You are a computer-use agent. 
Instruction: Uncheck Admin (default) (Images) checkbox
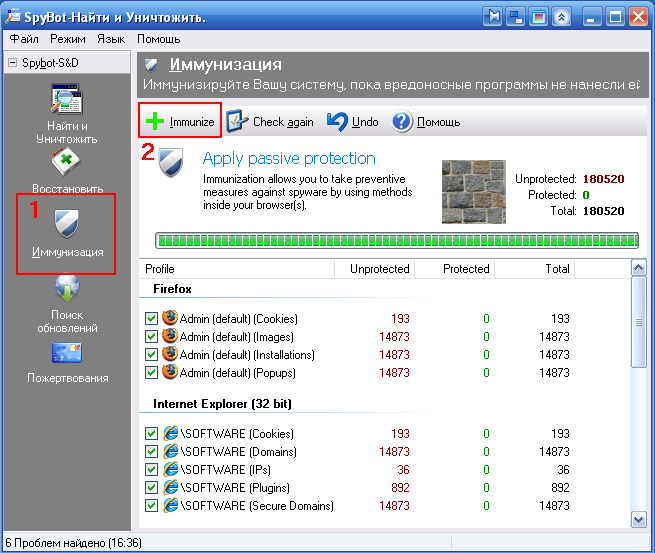point(151,336)
